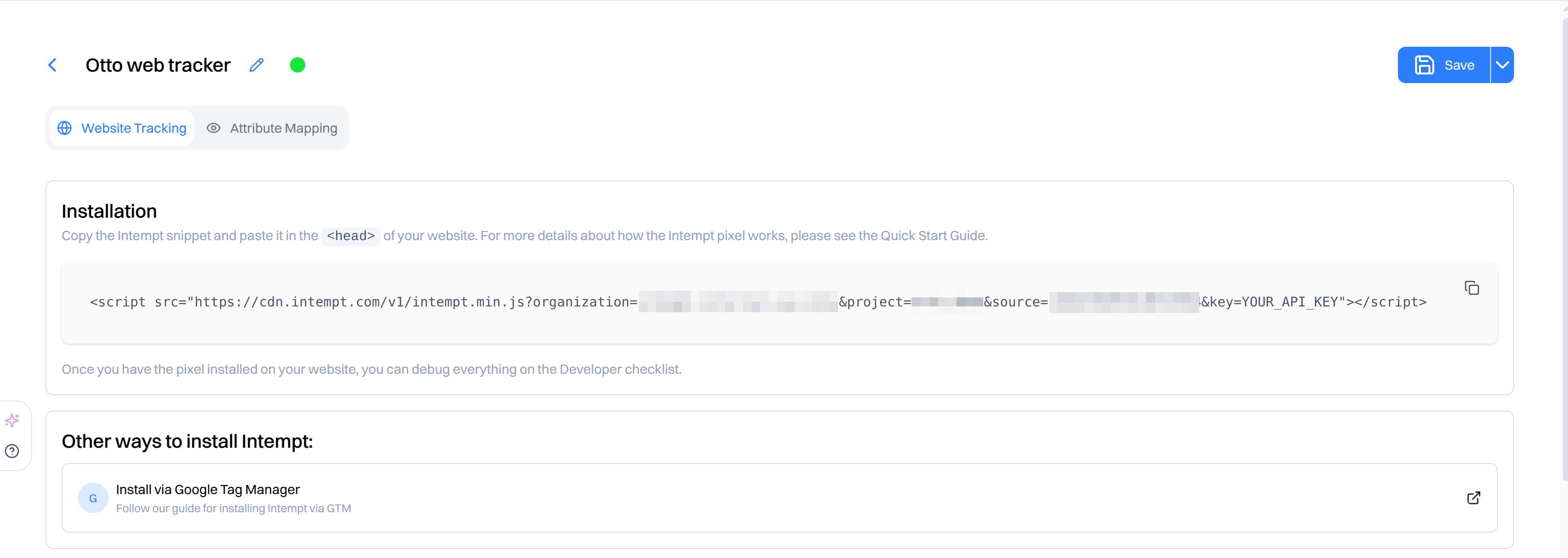Open the Developer checklist link
Viewport: 1568px width, 558px height.
[x=620, y=369]
